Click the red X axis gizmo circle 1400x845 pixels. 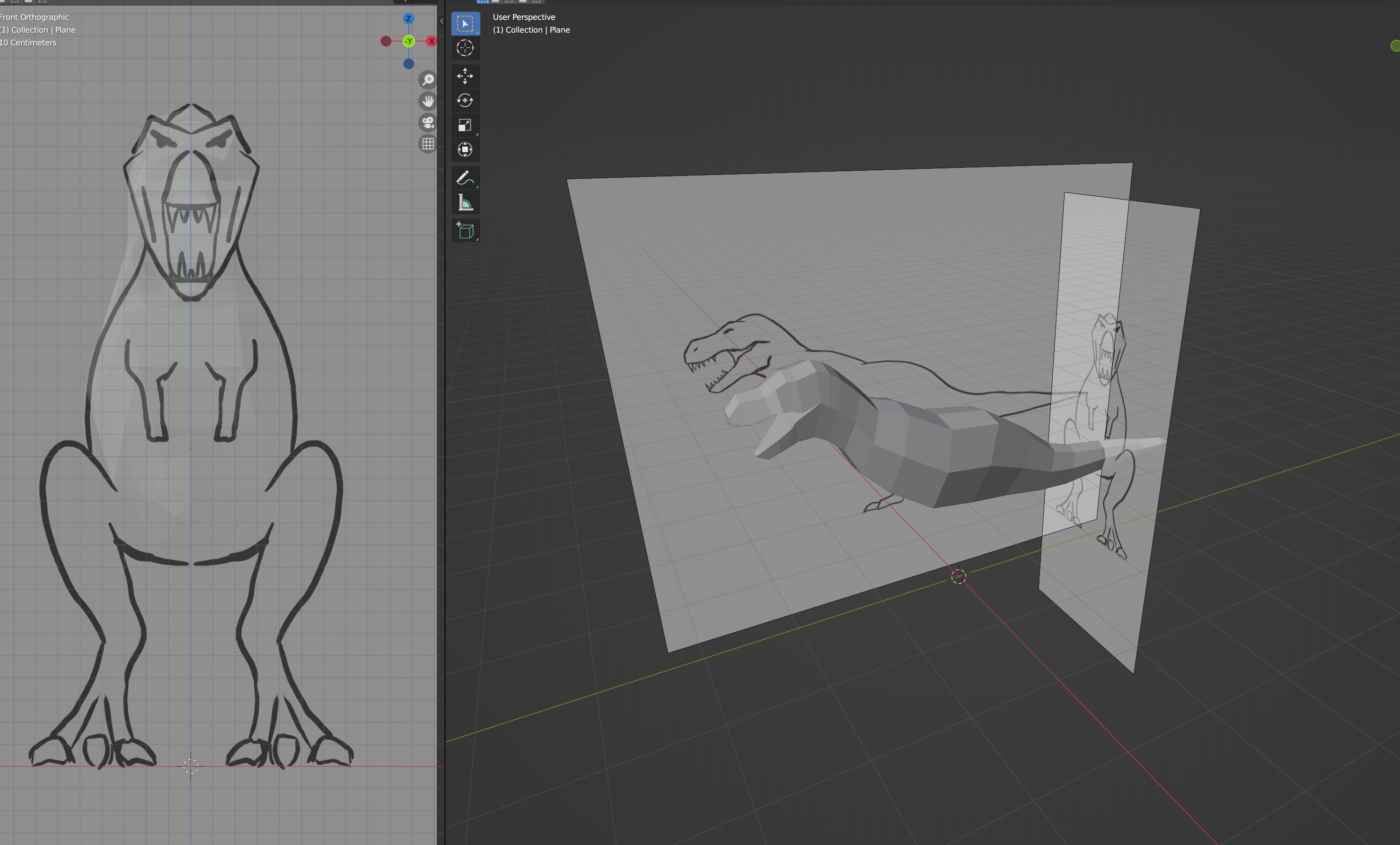[x=432, y=42]
